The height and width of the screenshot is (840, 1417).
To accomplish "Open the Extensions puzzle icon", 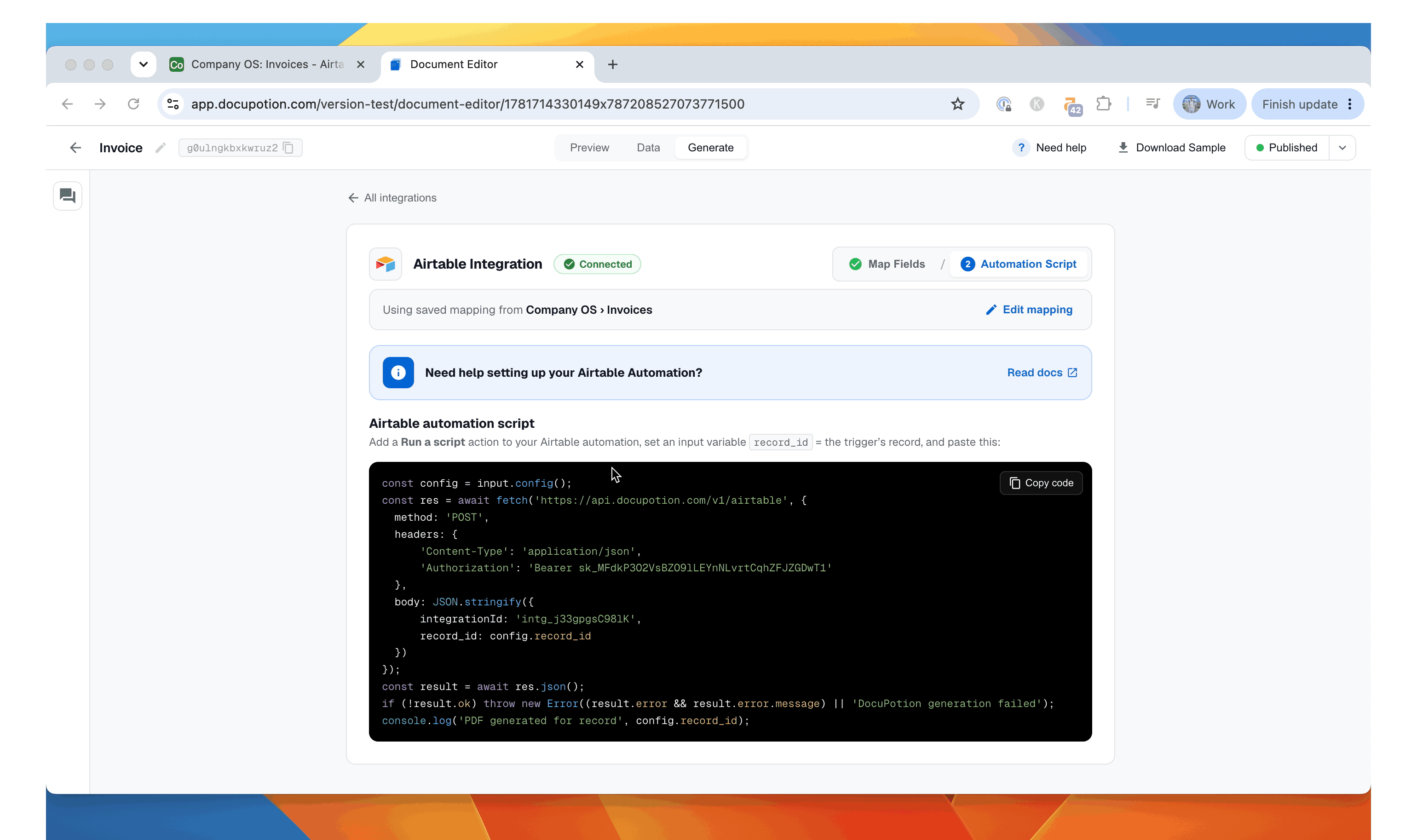I will click(x=1103, y=104).
